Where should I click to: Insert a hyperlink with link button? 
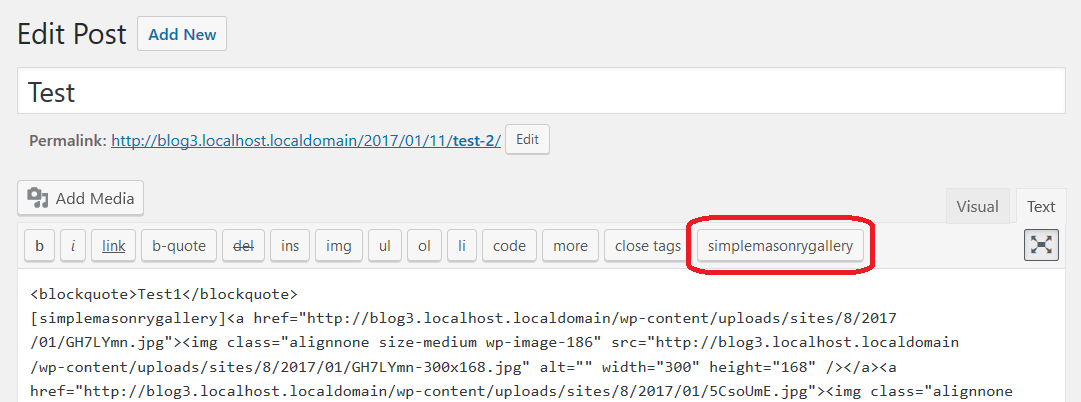pos(114,245)
